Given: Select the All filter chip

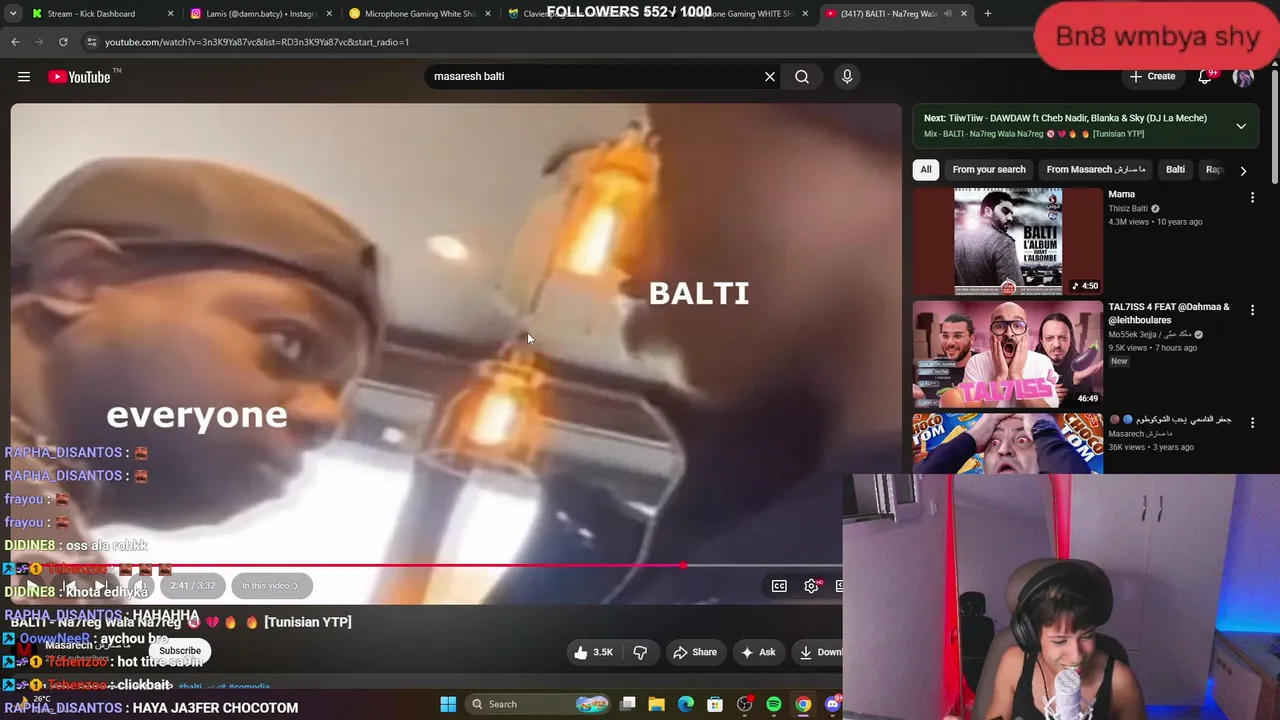Looking at the screenshot, I should pyautogui.click(x=926, y=170).
